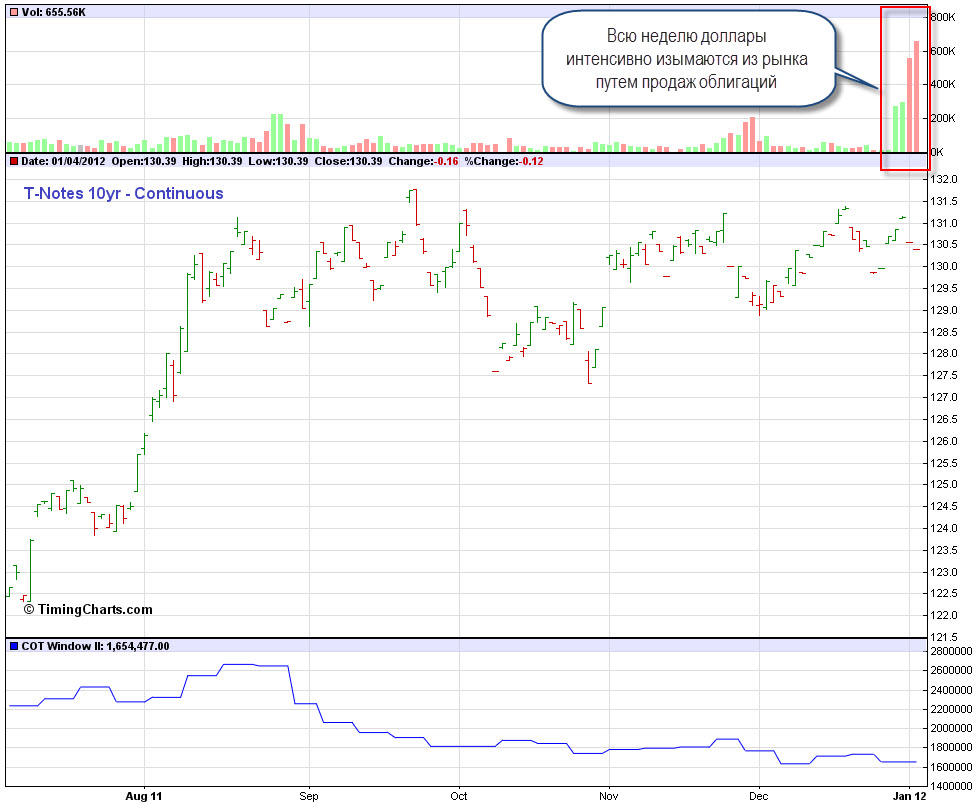The height and width of the screenshot is (804, 980).
Task: Click the red Vol legend square icon
Action: (13, 10)
